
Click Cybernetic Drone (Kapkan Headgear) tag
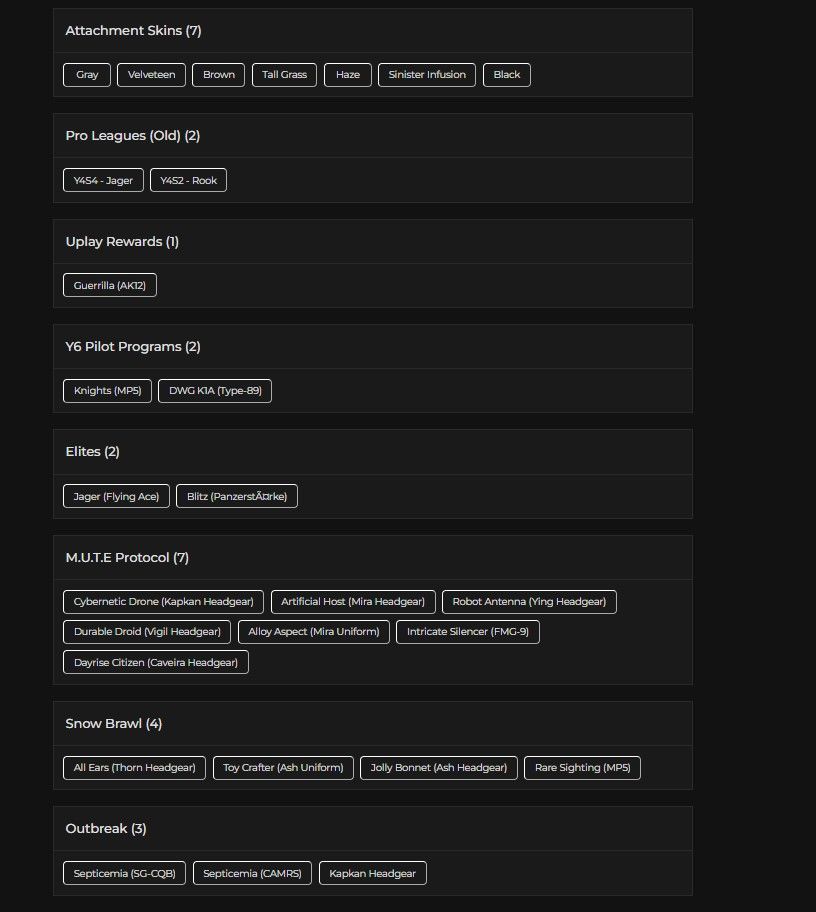point(163,602)
